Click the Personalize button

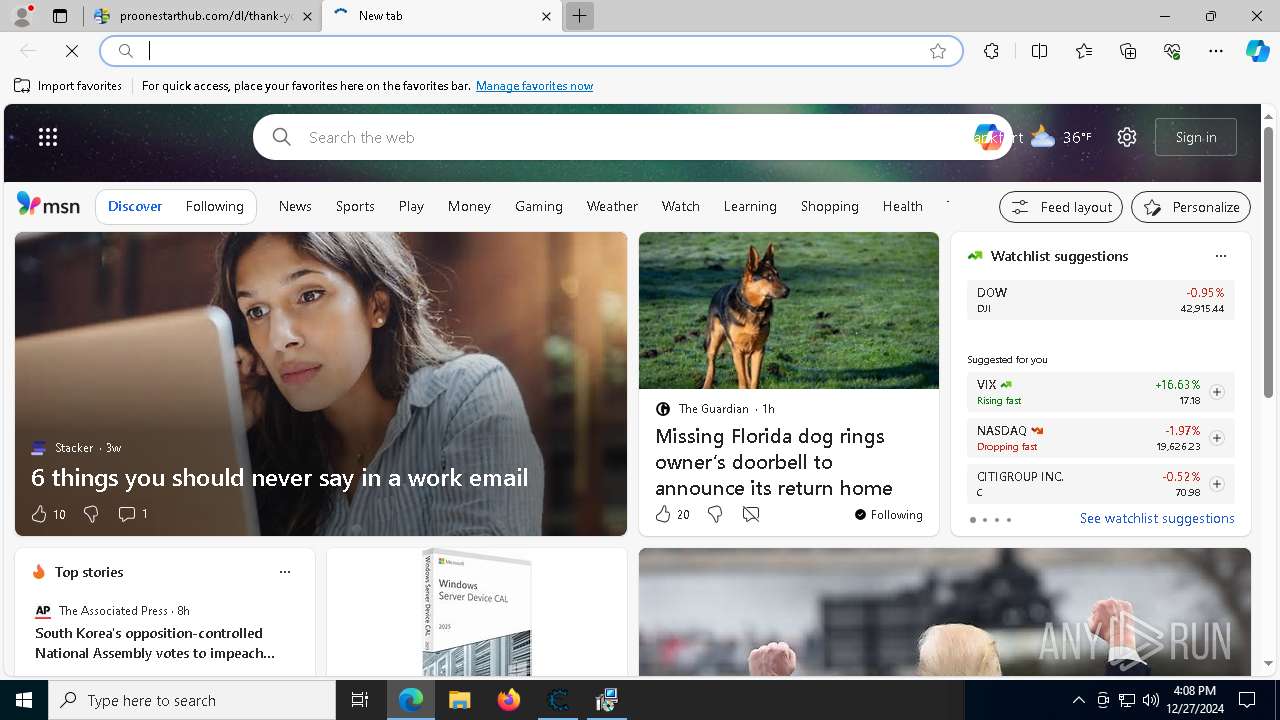click(1191, 207)
